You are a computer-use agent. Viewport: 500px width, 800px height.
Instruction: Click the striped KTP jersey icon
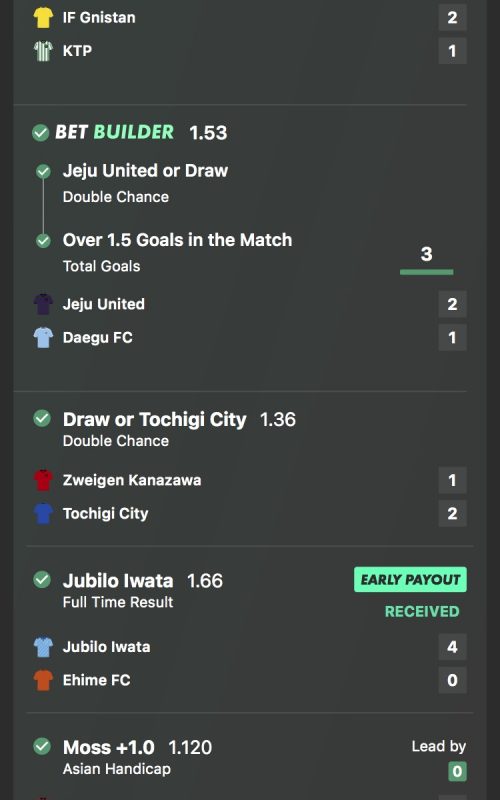coord(43,51)
